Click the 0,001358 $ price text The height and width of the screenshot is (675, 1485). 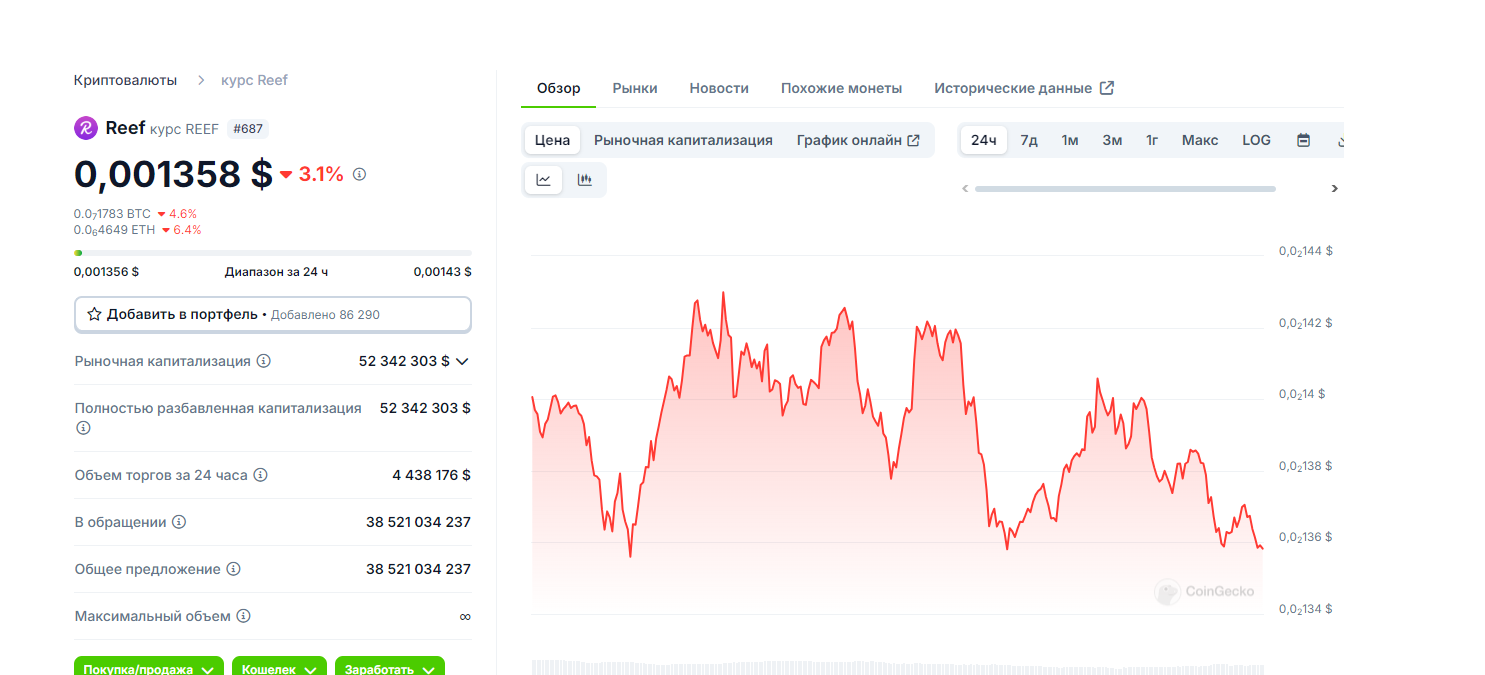(173, 174)
